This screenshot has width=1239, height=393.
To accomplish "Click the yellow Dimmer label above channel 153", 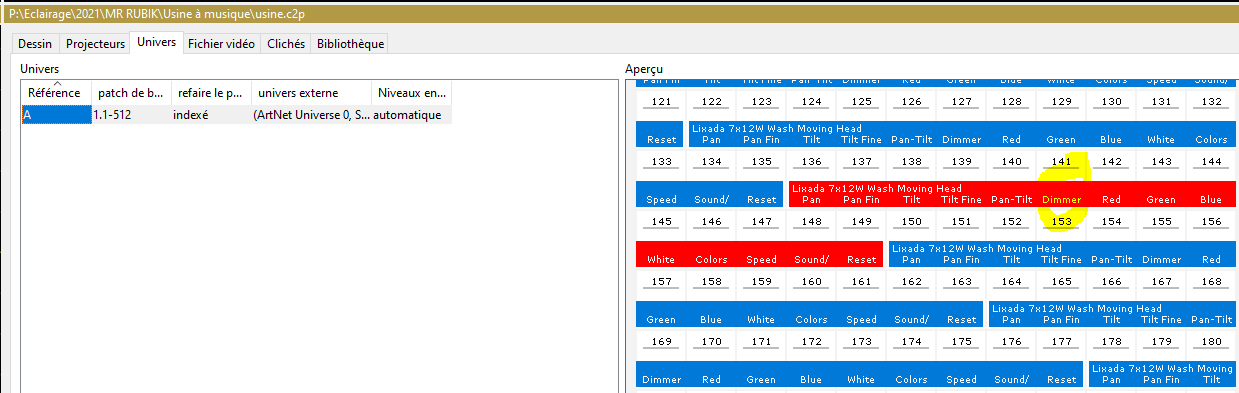I will pos(1061,199).
